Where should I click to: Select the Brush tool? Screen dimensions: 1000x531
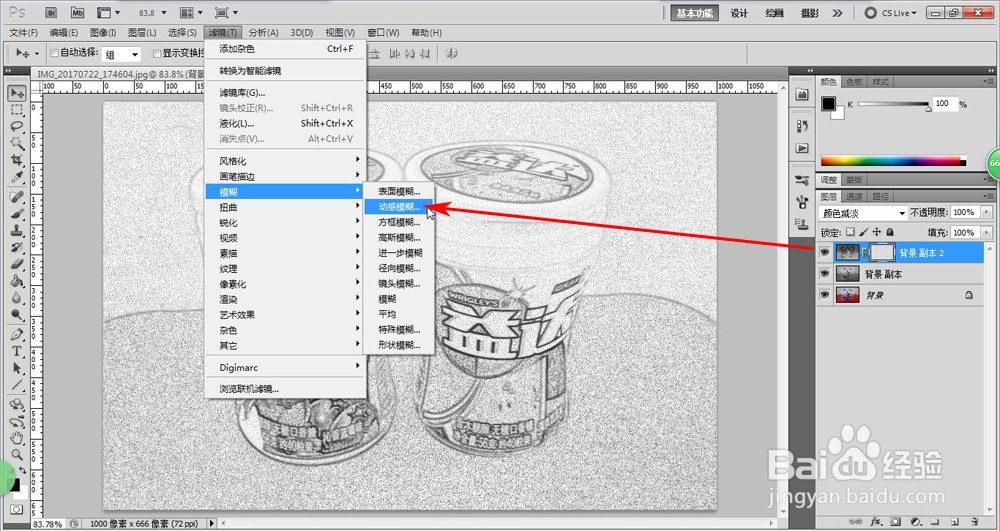(x=17, y=214)
